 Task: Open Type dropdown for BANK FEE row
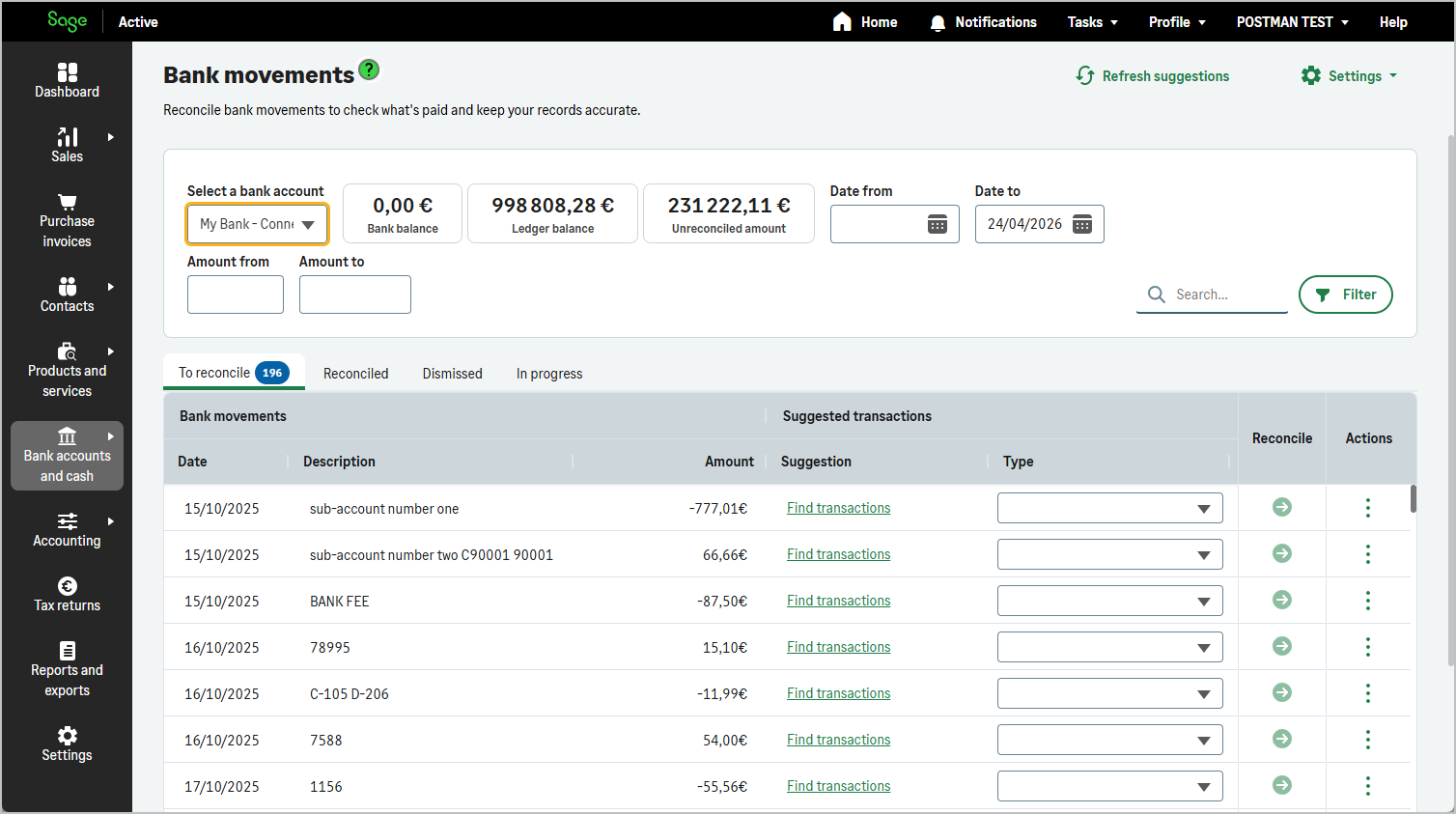(x=1110, y=601)
